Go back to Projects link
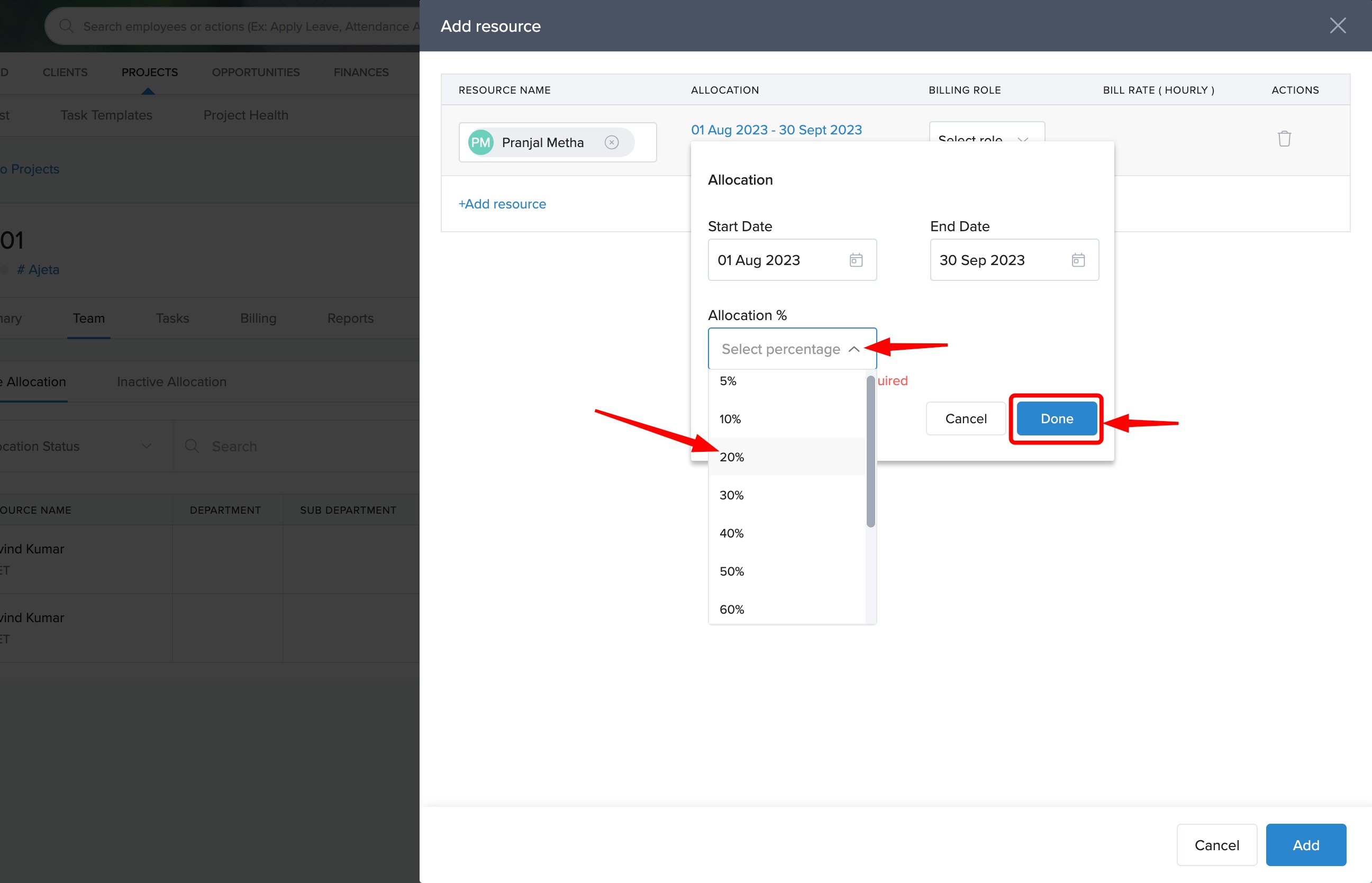Viewport: 1372px width, 883px height. [x=30, y=169]
